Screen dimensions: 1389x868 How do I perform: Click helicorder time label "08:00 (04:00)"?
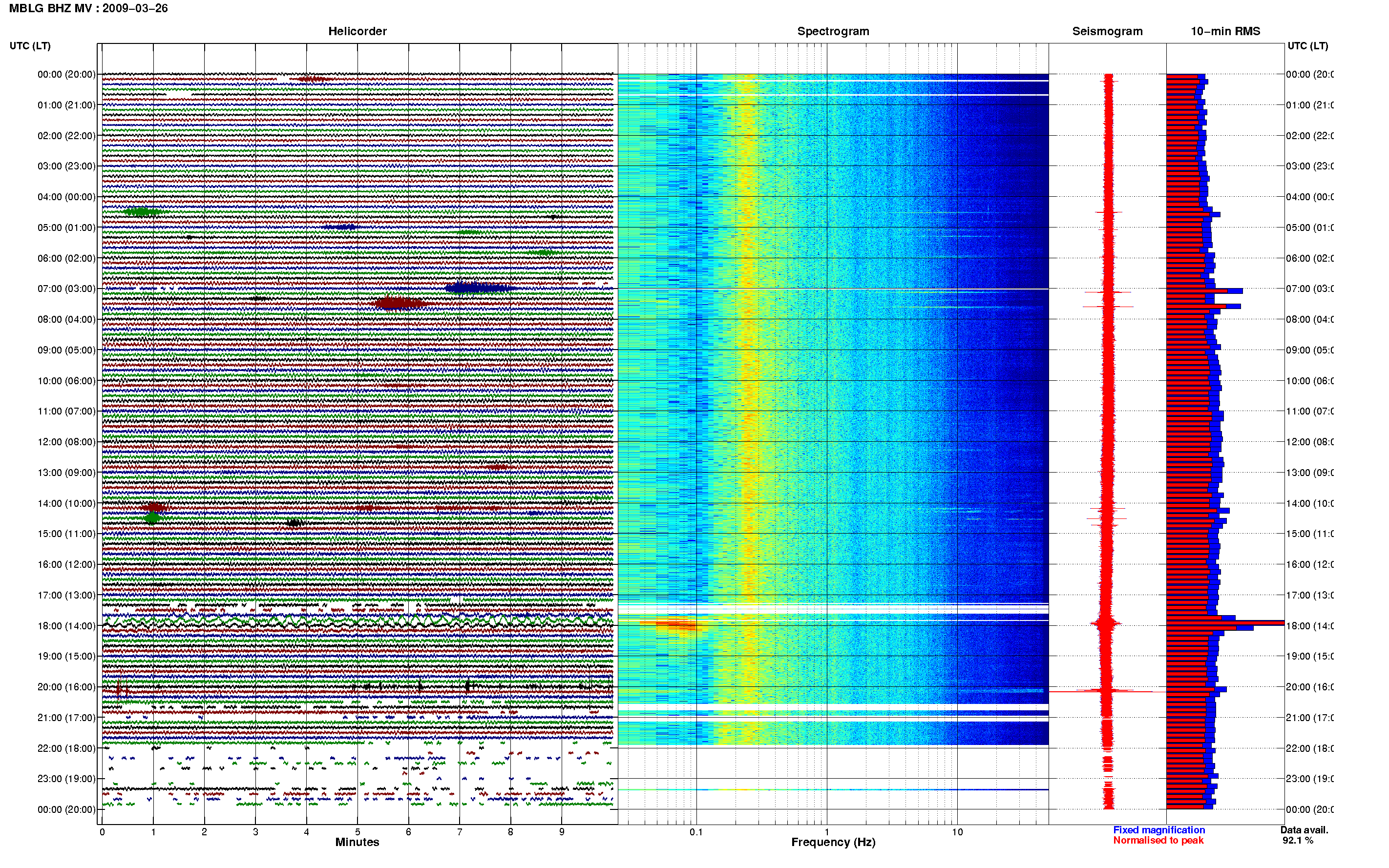point(66,319)
